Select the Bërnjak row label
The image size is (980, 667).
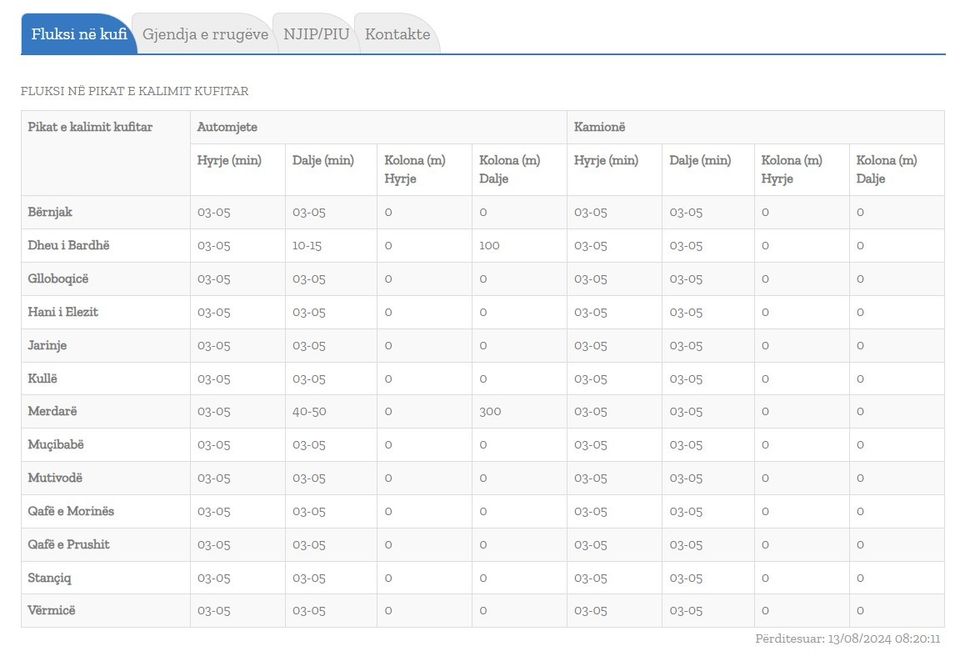[x=50, y=212]
